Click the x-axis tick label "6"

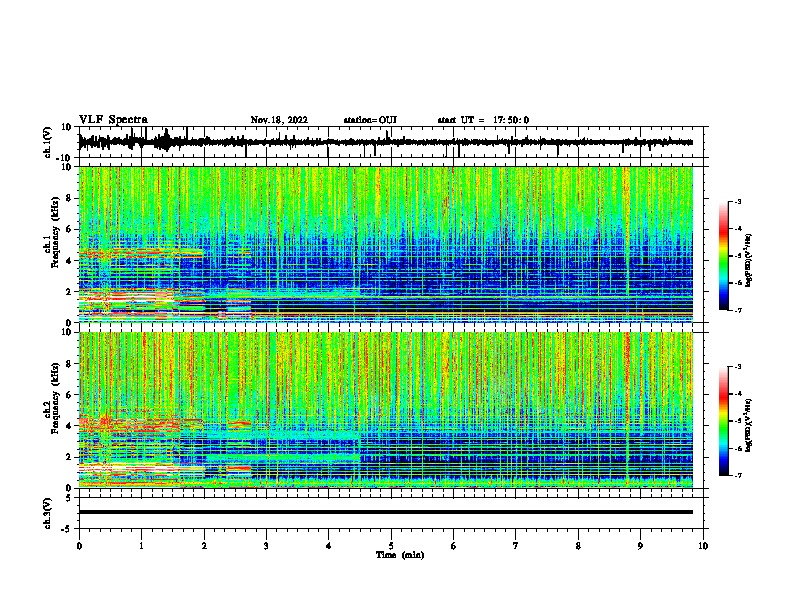click(x=454, y=546)
